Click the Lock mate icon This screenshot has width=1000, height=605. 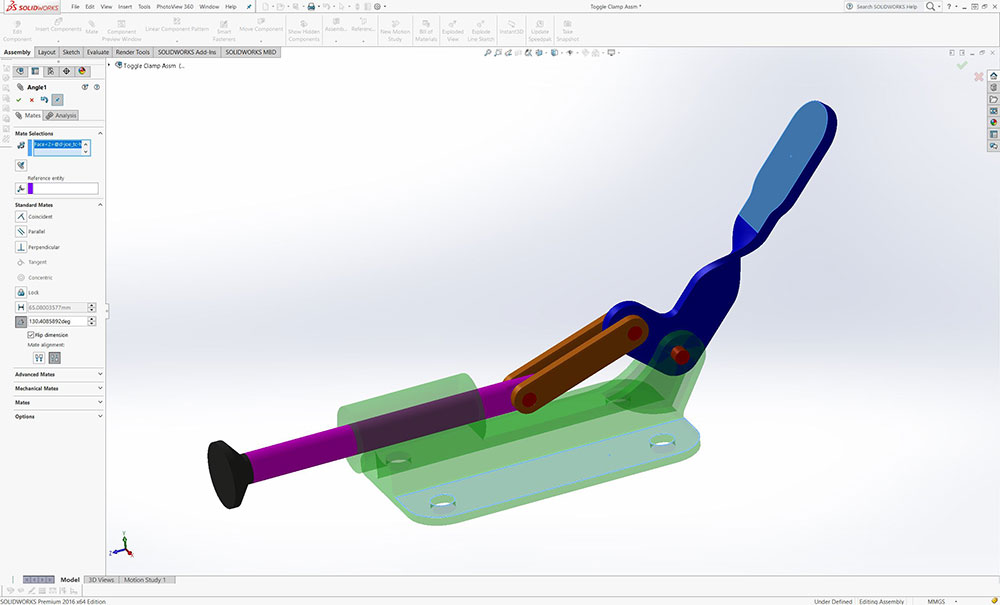(x=21, y=292)
